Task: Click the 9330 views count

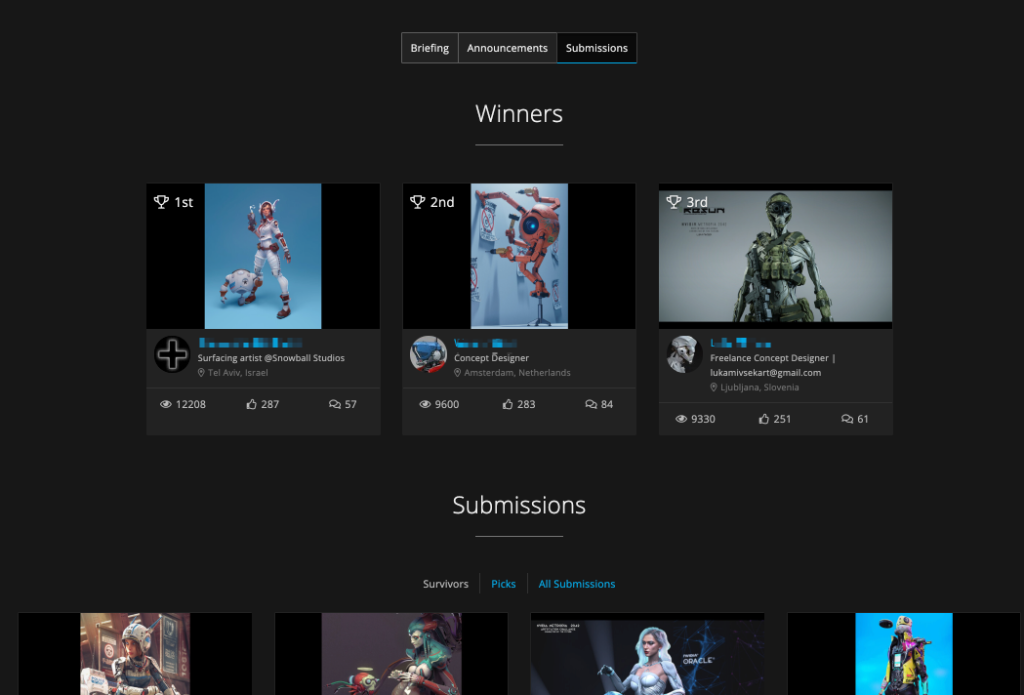Action: click(x=703, y=419)
